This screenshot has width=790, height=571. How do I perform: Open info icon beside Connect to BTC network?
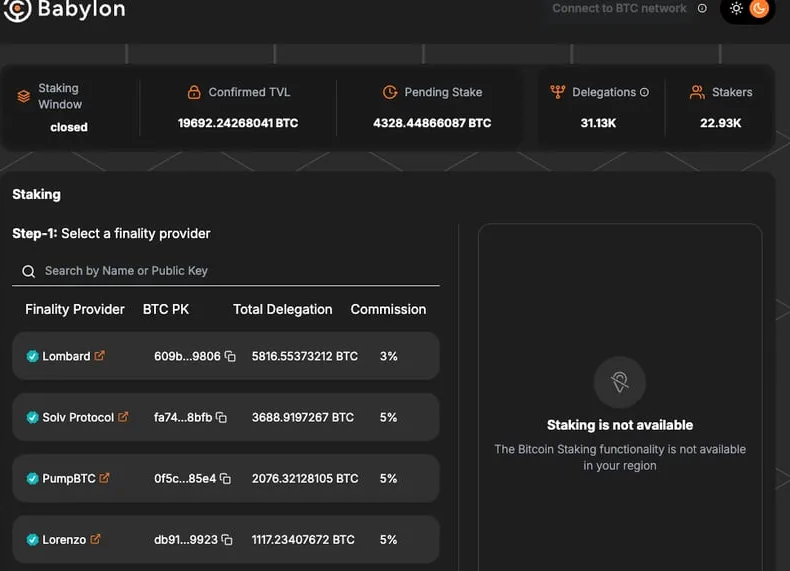pos(702,9)
